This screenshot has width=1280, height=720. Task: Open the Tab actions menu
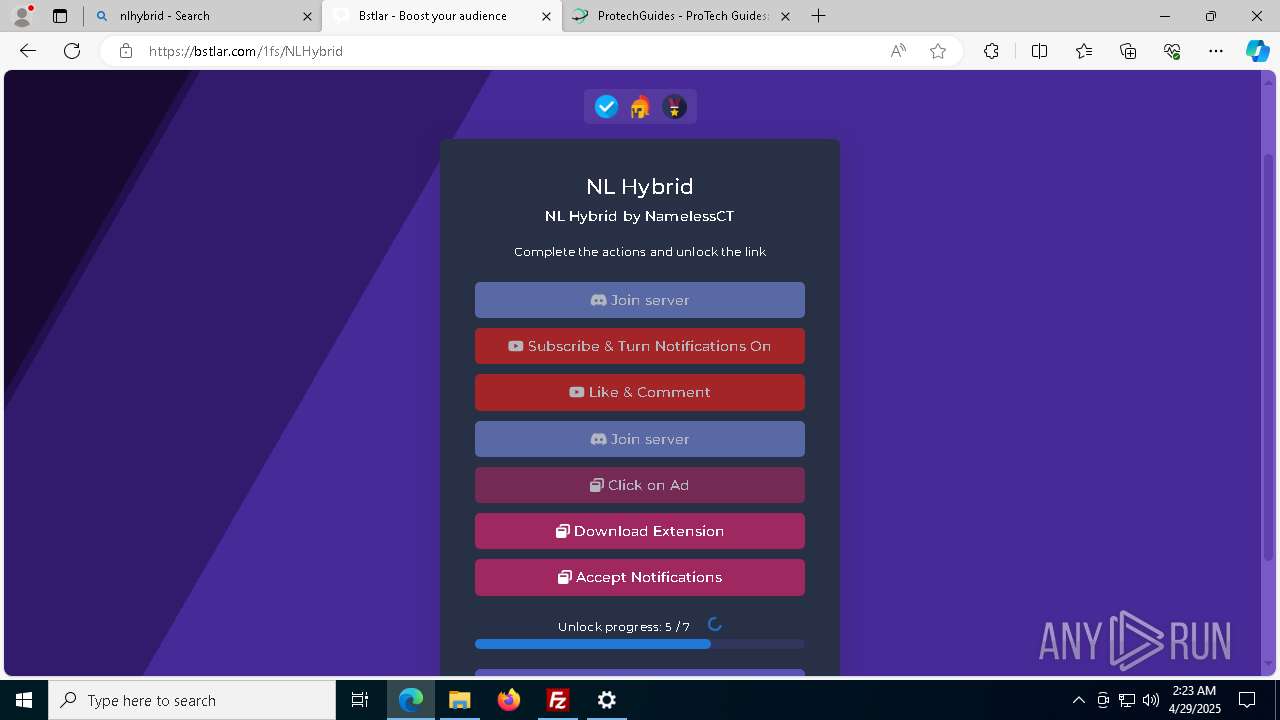[60, 16]
